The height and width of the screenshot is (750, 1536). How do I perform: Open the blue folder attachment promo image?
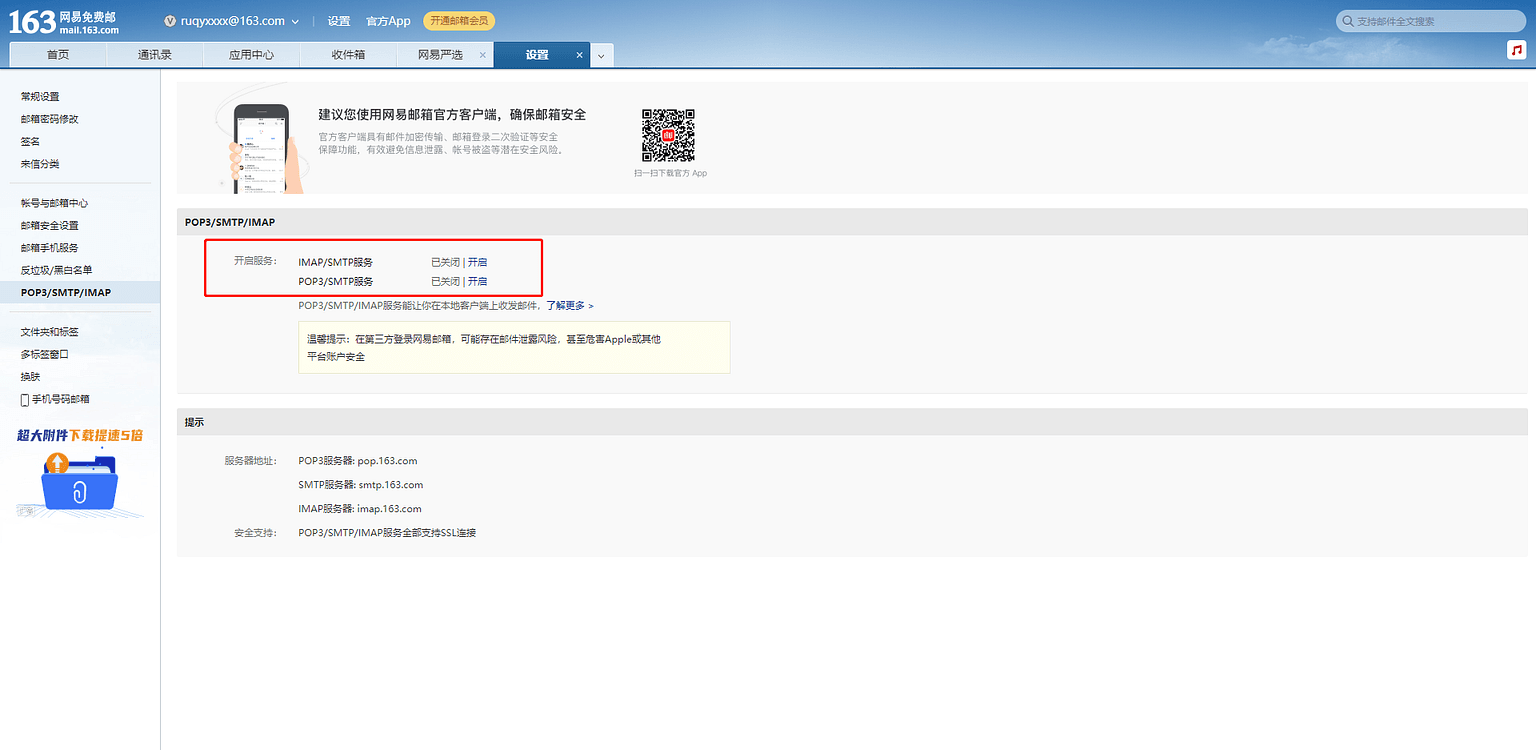tap(80, 483)
